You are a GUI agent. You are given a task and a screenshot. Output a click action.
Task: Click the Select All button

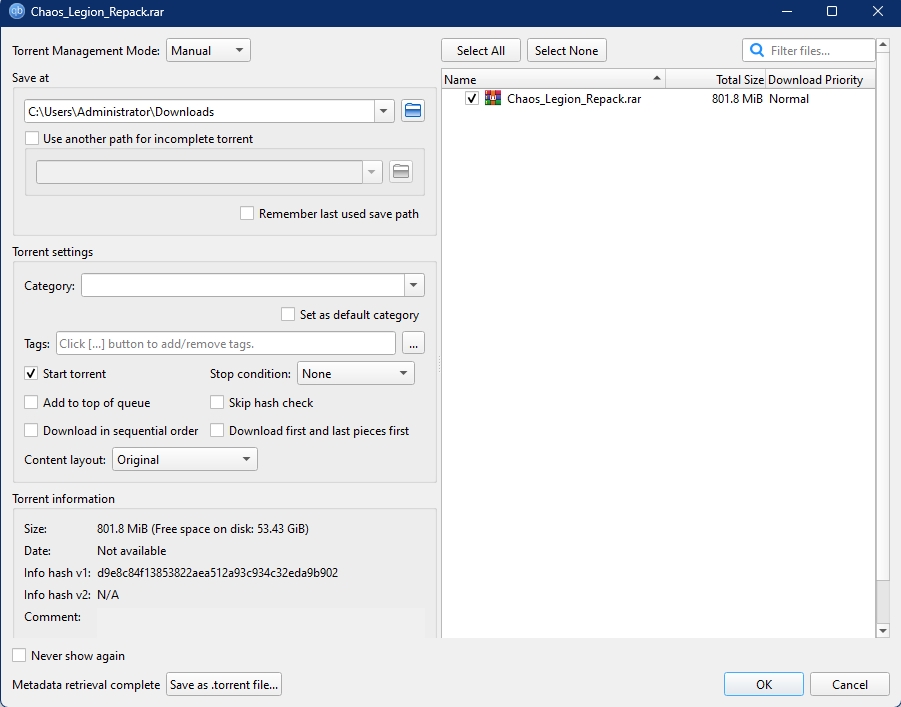click(x=481, y=51)
